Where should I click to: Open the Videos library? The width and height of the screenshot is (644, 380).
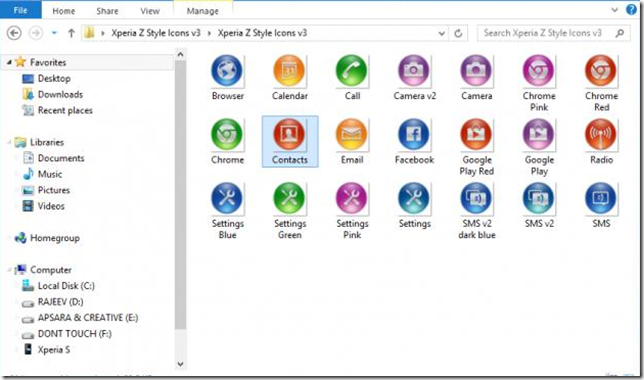[51, 206]
